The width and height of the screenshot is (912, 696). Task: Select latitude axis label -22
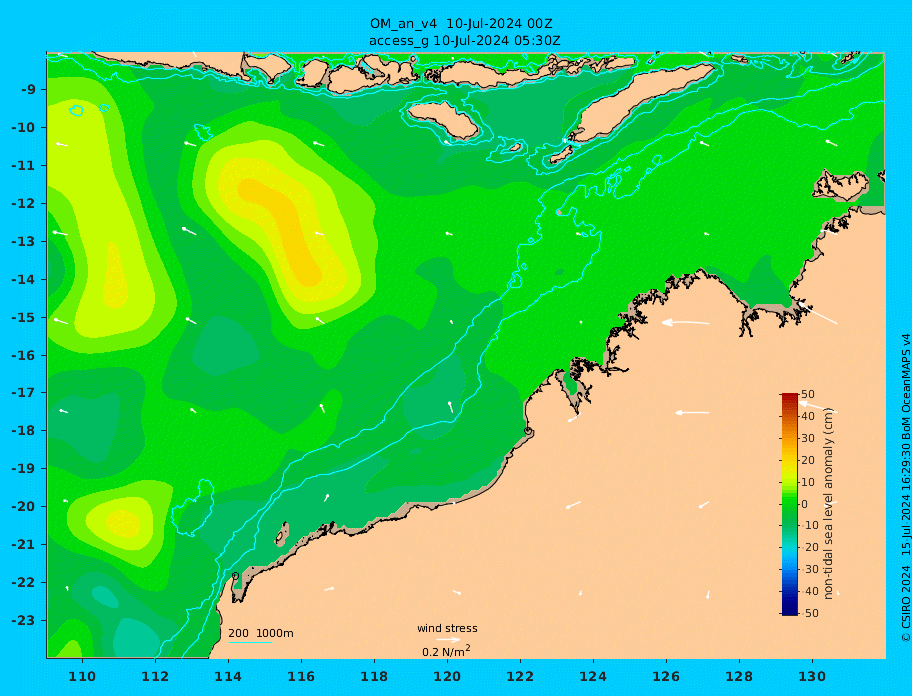(x=24, y=583)
